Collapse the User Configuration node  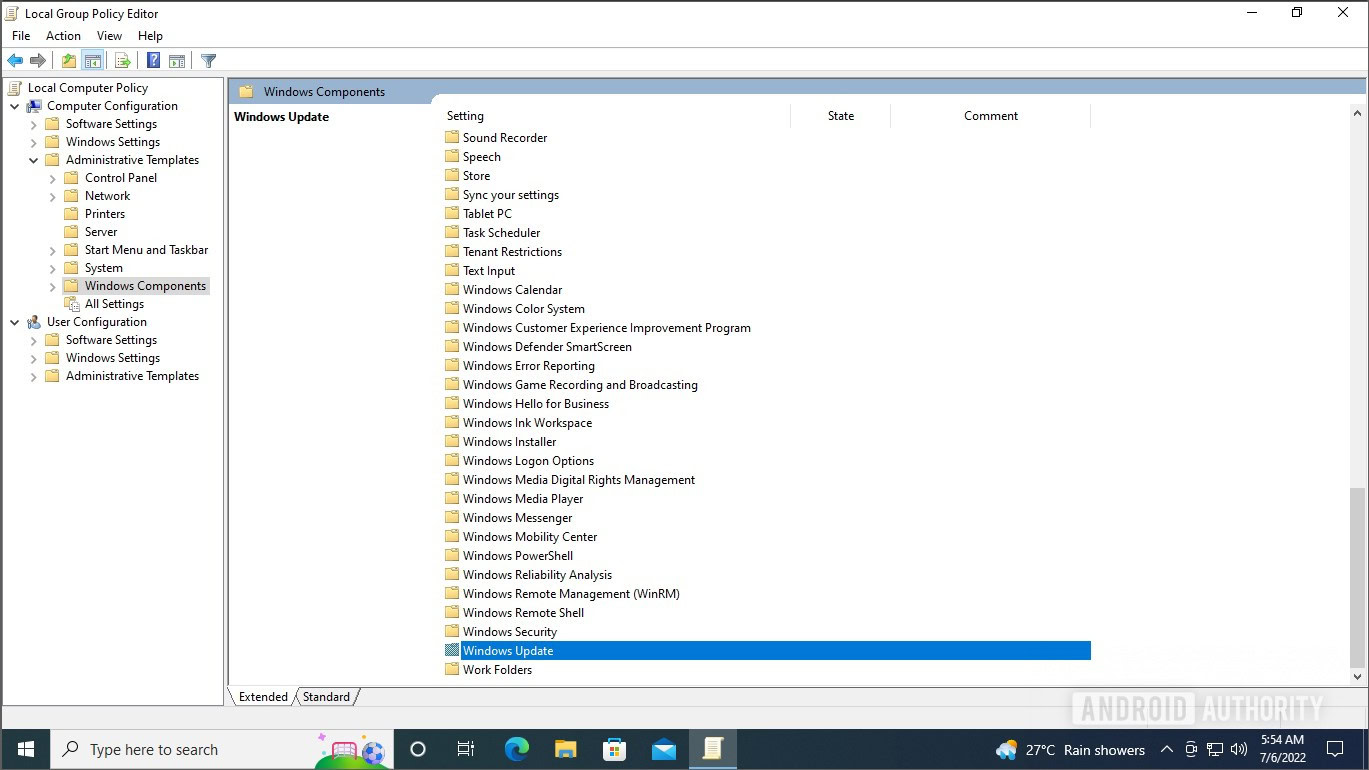click(14, 322)
